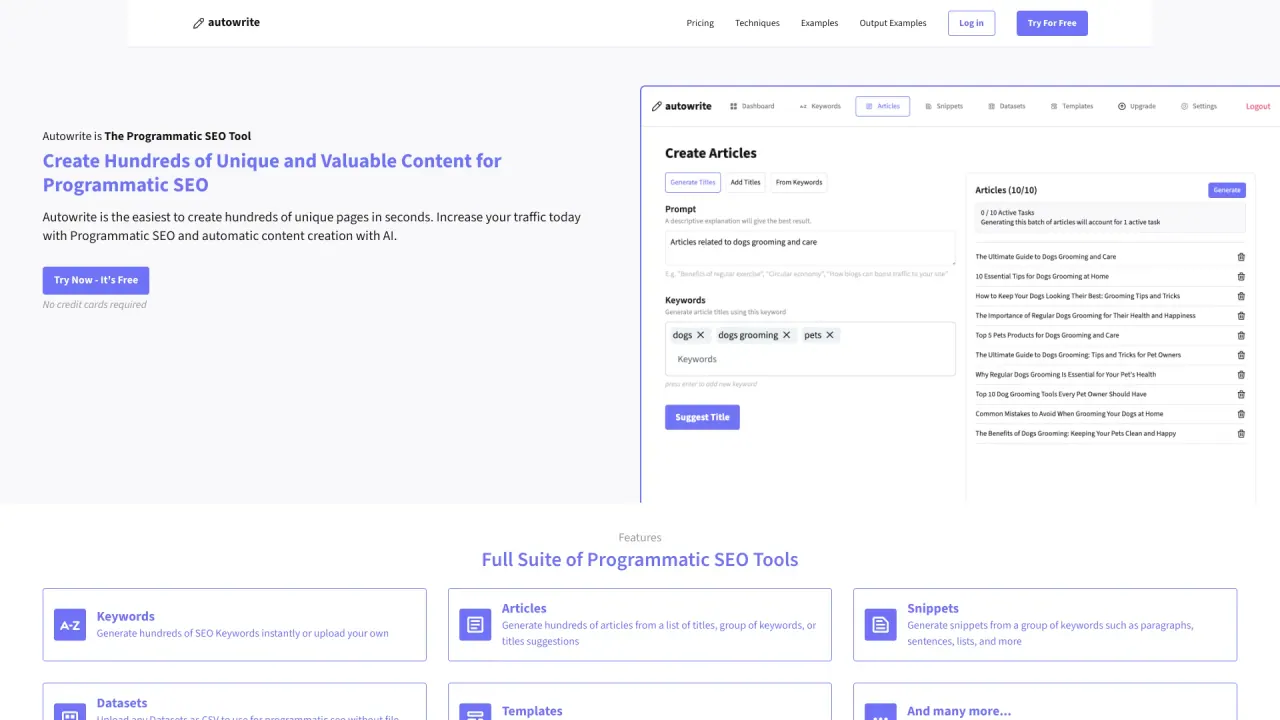Click the Log in button
The width and height of the screenshot is (1280, 720).
click(x=971, y=23)
